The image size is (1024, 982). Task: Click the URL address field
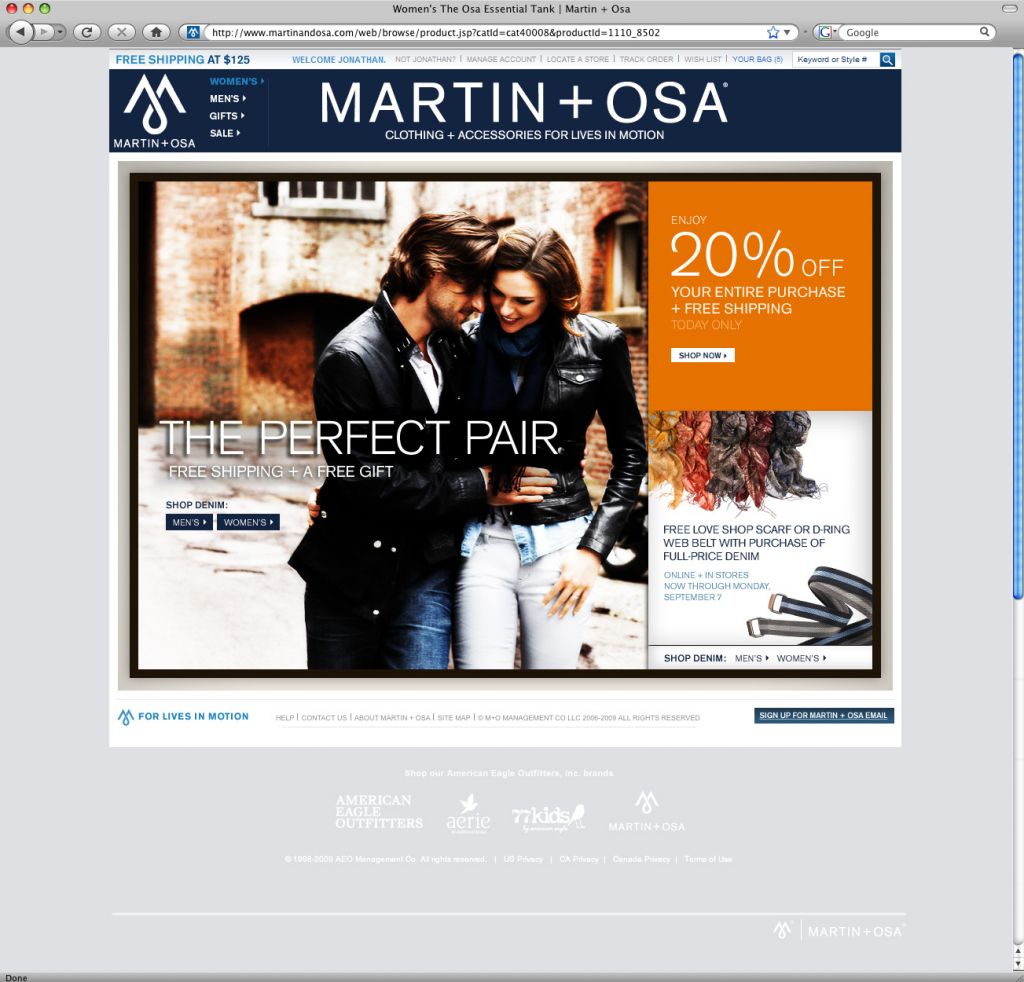tap(483, 32)
